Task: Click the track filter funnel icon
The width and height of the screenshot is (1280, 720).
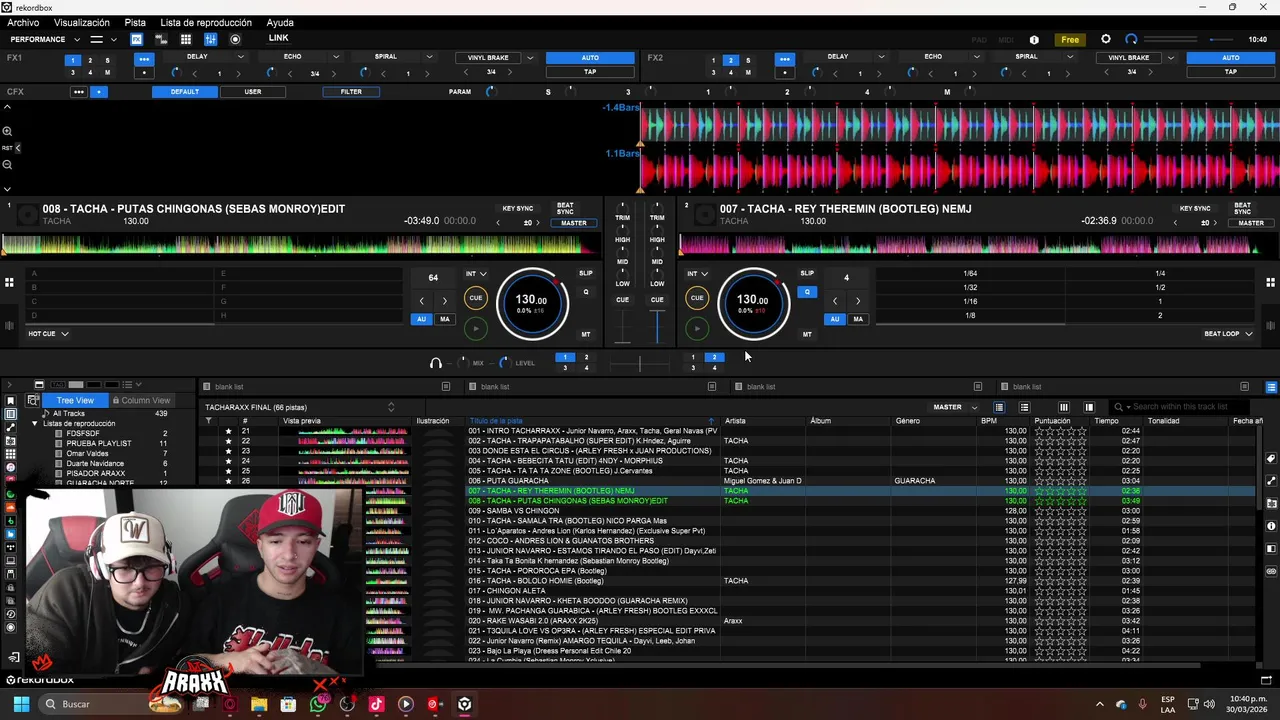Action: click(x=208, y=421)
